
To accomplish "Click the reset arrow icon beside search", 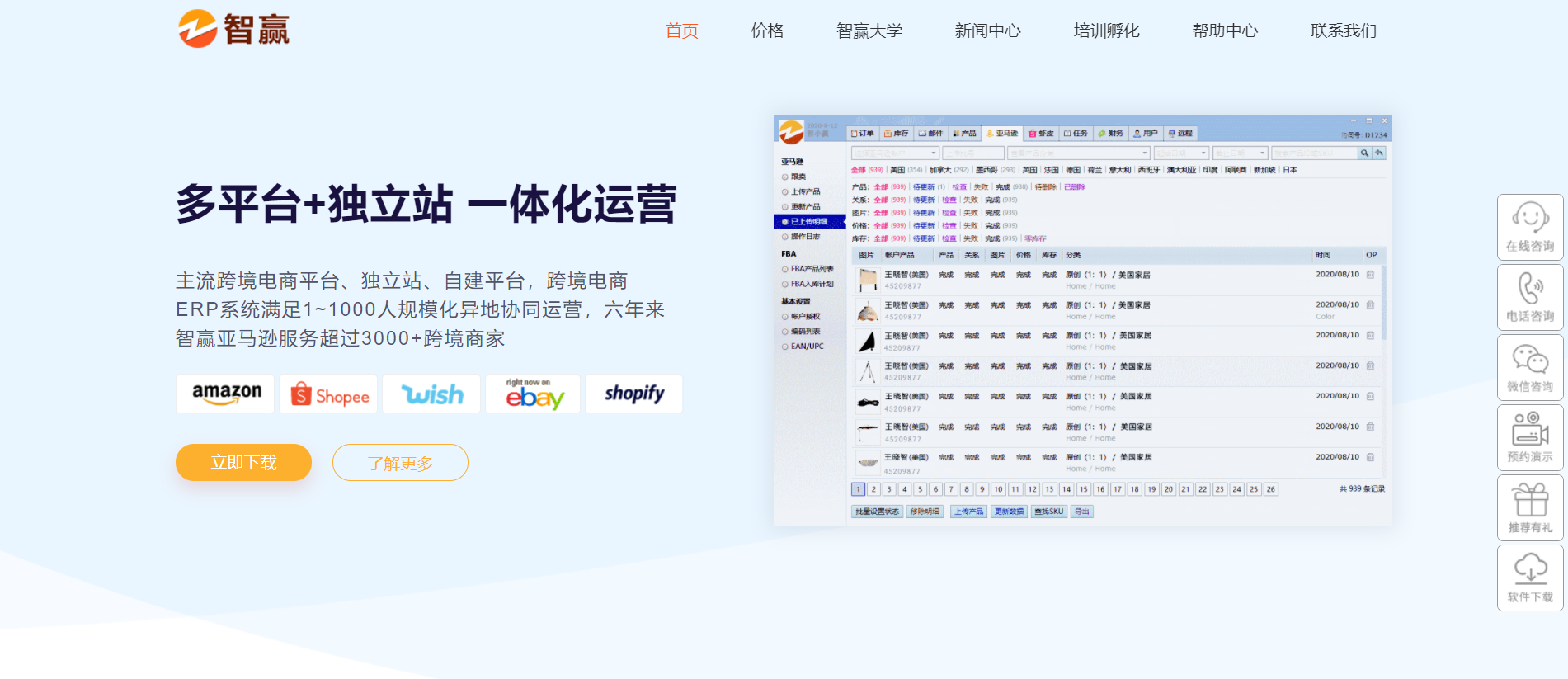I will [1378, 153].
